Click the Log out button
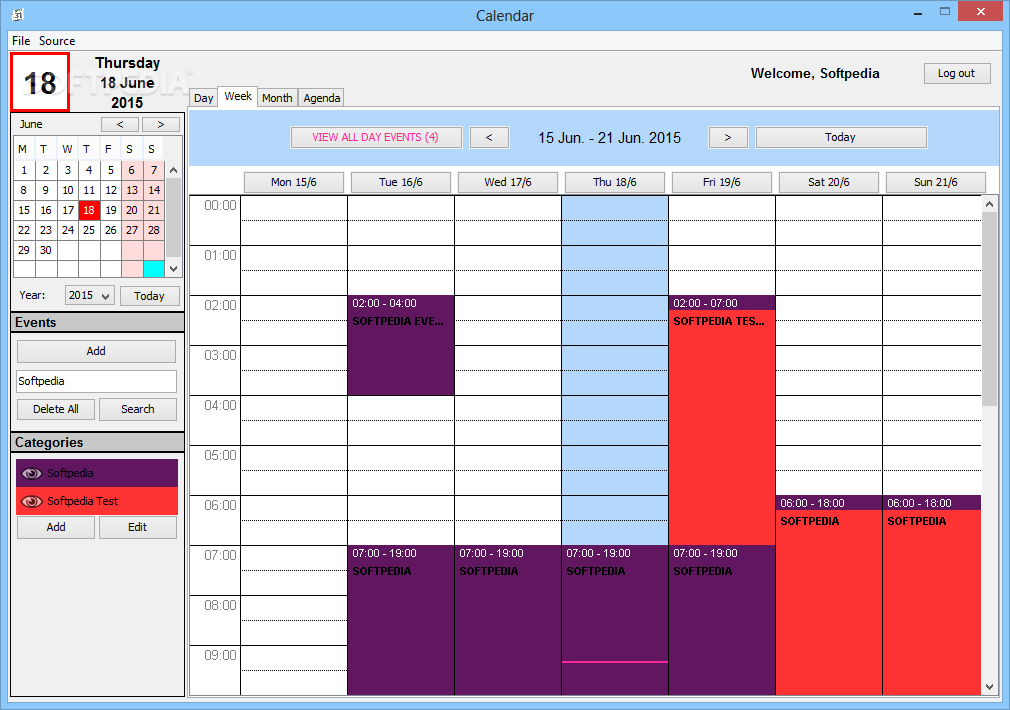 point(957,73)
